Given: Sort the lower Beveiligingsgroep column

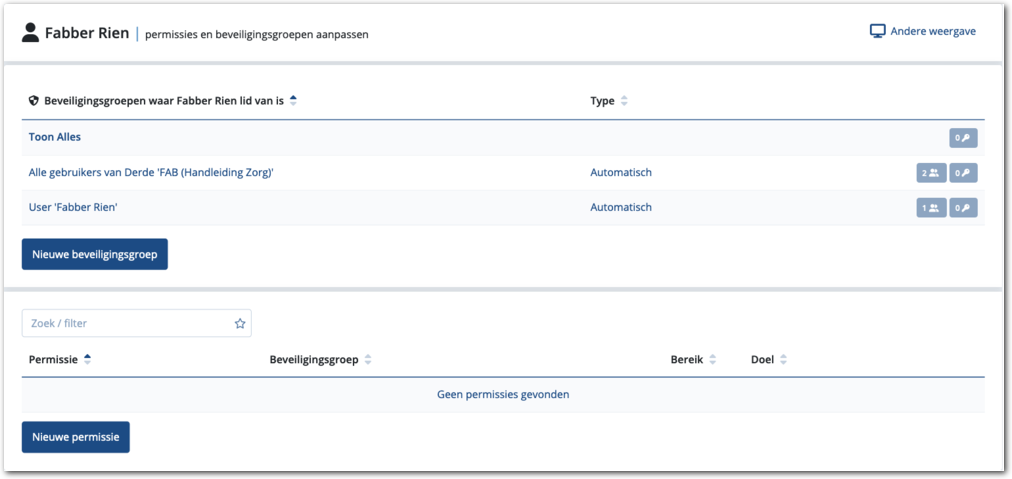Looking at the screenshot, I should (x=368, y=360).
